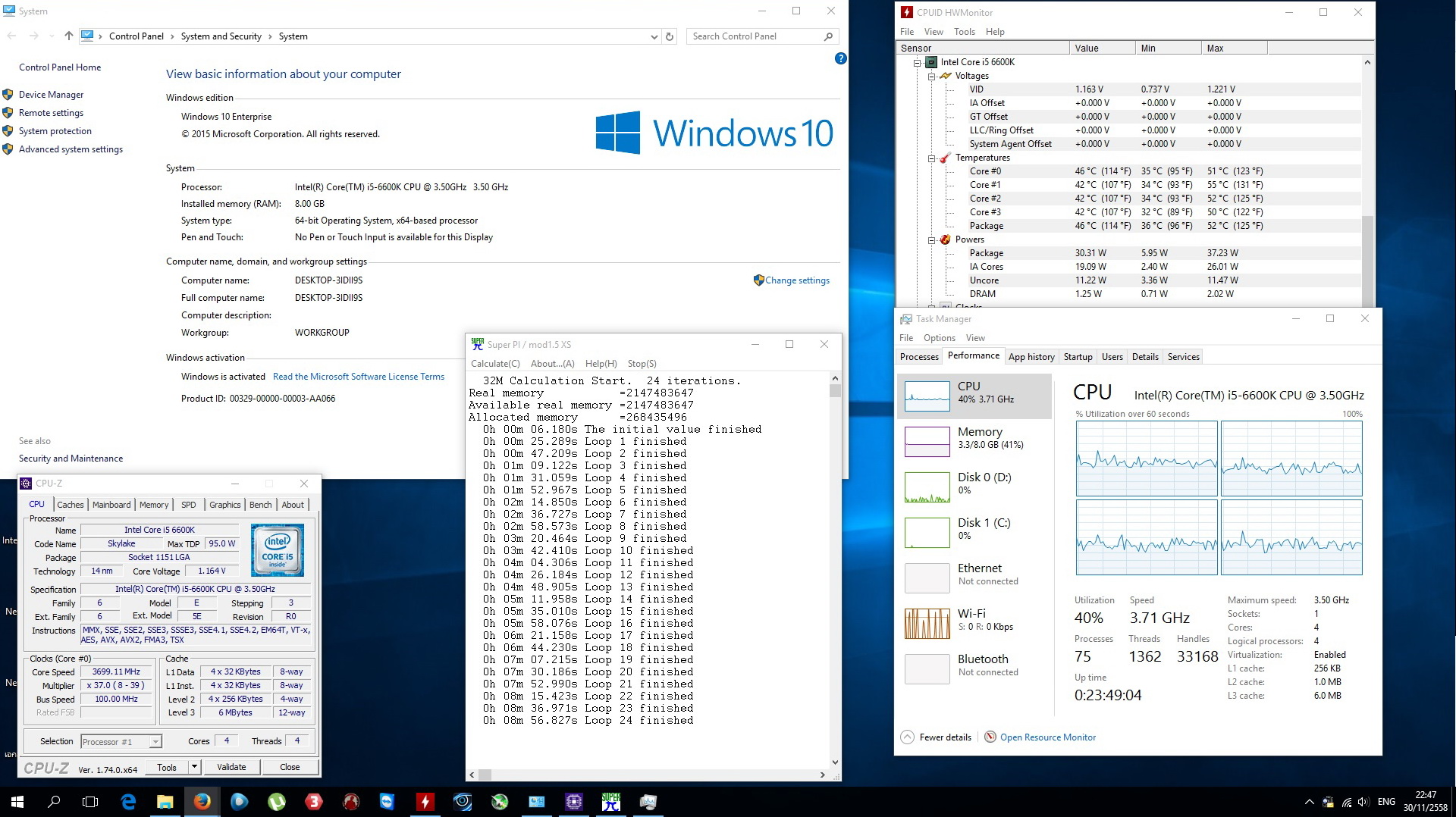Click the Validate button in CPU-Z
Viewport: 1456px width, 817px height.
click(231, 767)
